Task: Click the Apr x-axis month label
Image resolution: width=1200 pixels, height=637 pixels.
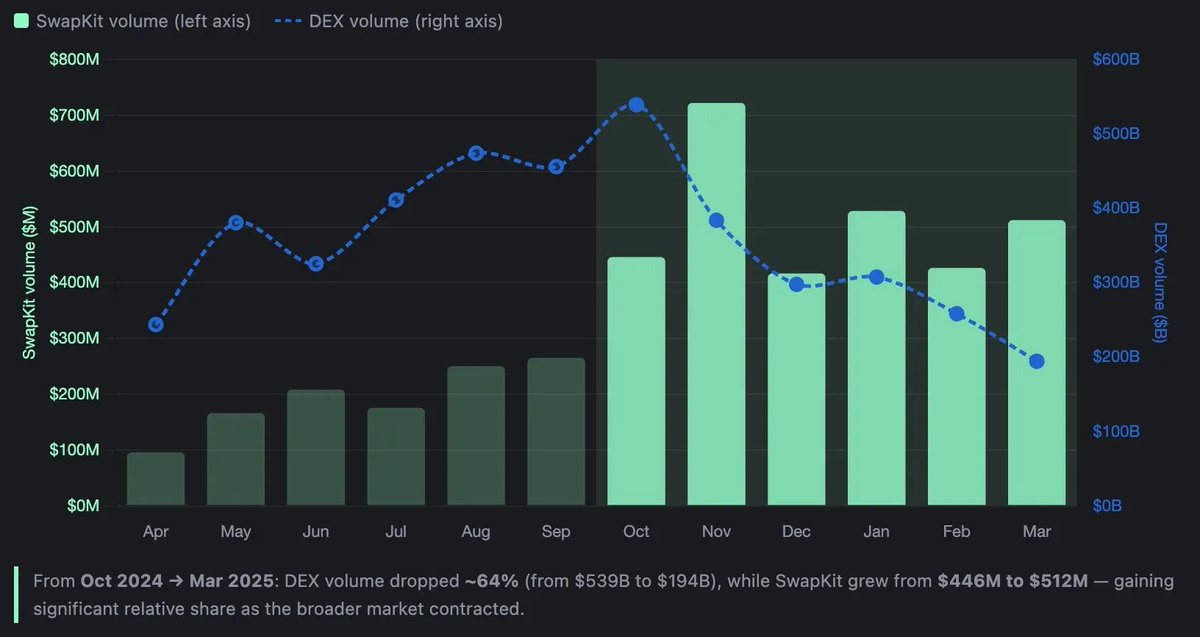Action: tap(156, 533)
